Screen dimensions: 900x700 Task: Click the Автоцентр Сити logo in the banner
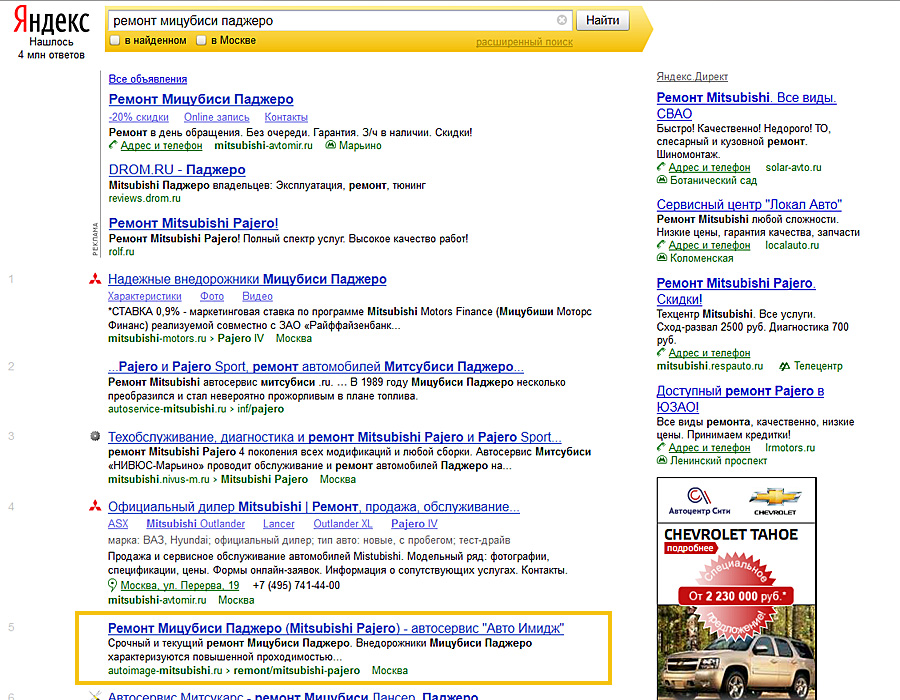point(699,500)
